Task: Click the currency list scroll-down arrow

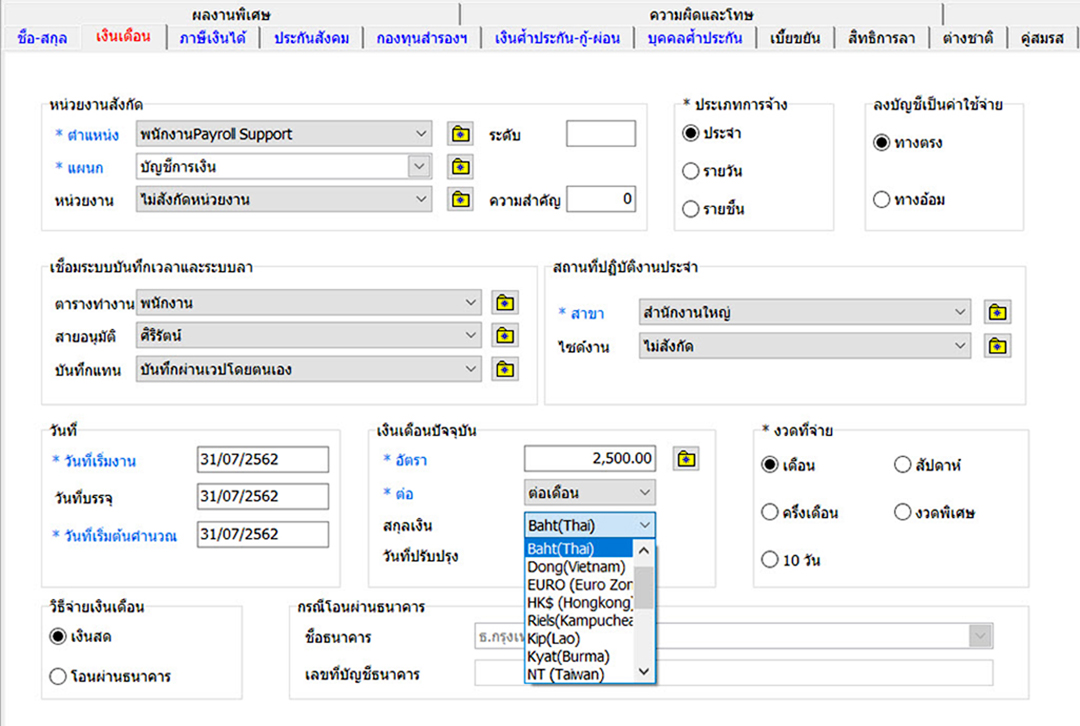Action: 643,672
